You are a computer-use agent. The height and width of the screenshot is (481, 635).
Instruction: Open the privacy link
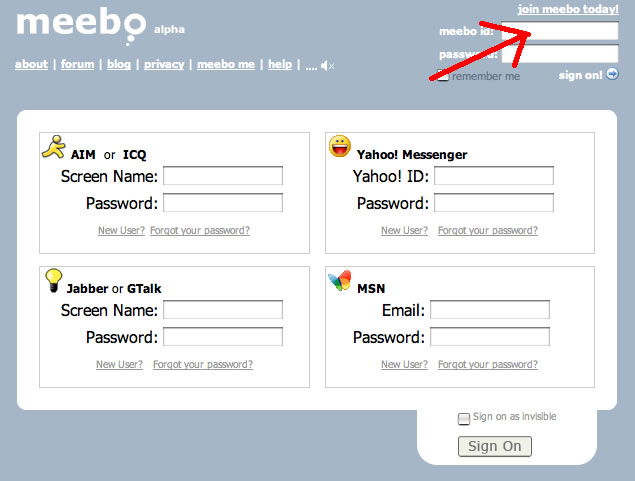[164, 64]
